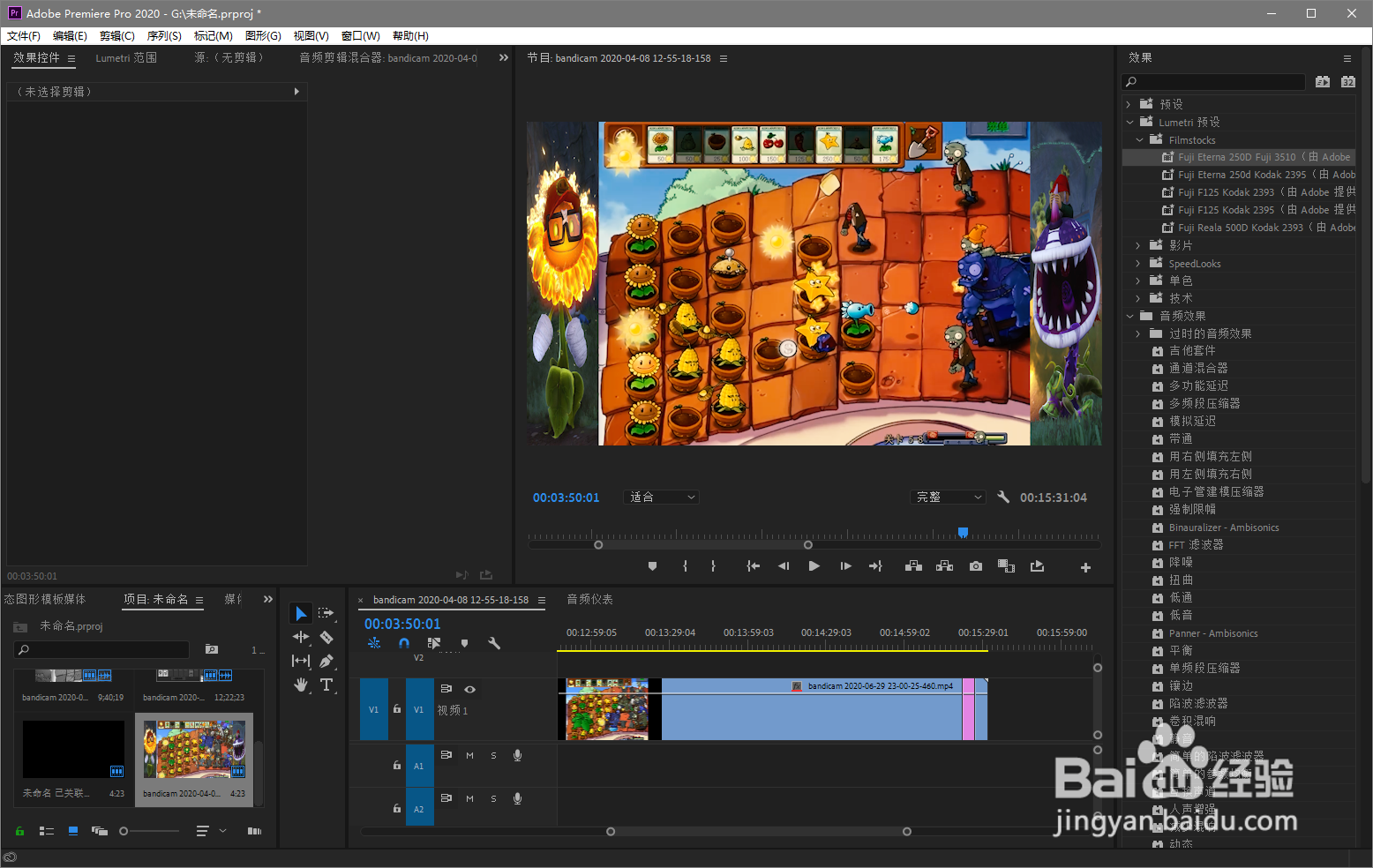Expand the 预设 folder in Effects
Image resolution: width=1373 pixels, height=868 pixels.
pos(1129,104)
